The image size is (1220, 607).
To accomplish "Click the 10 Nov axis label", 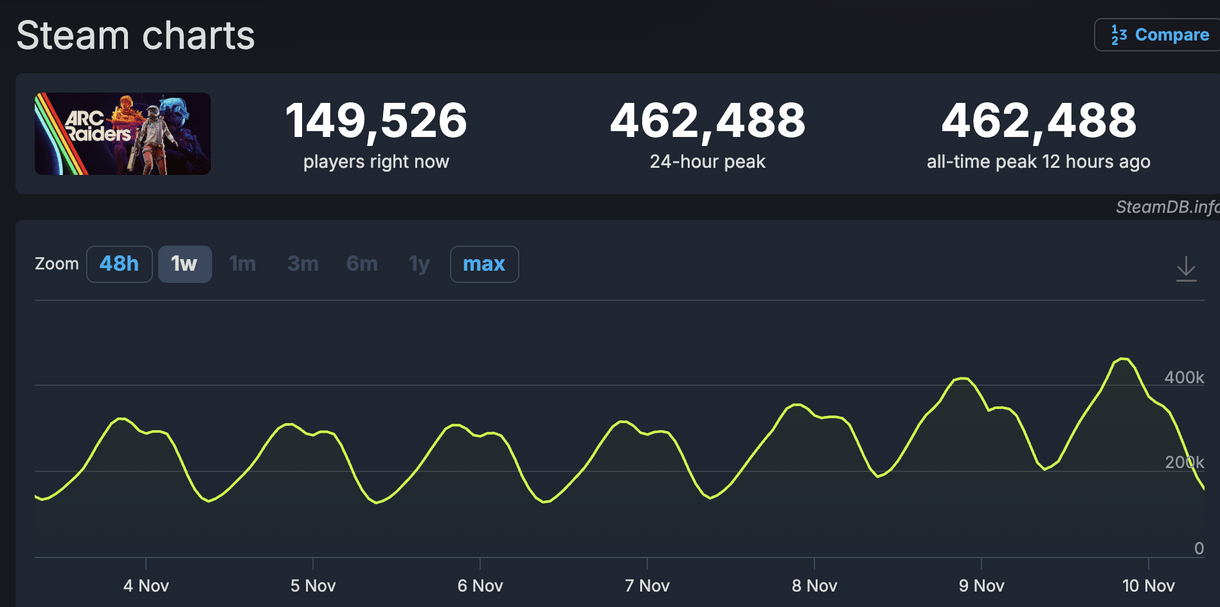I will pos(1148,586).
